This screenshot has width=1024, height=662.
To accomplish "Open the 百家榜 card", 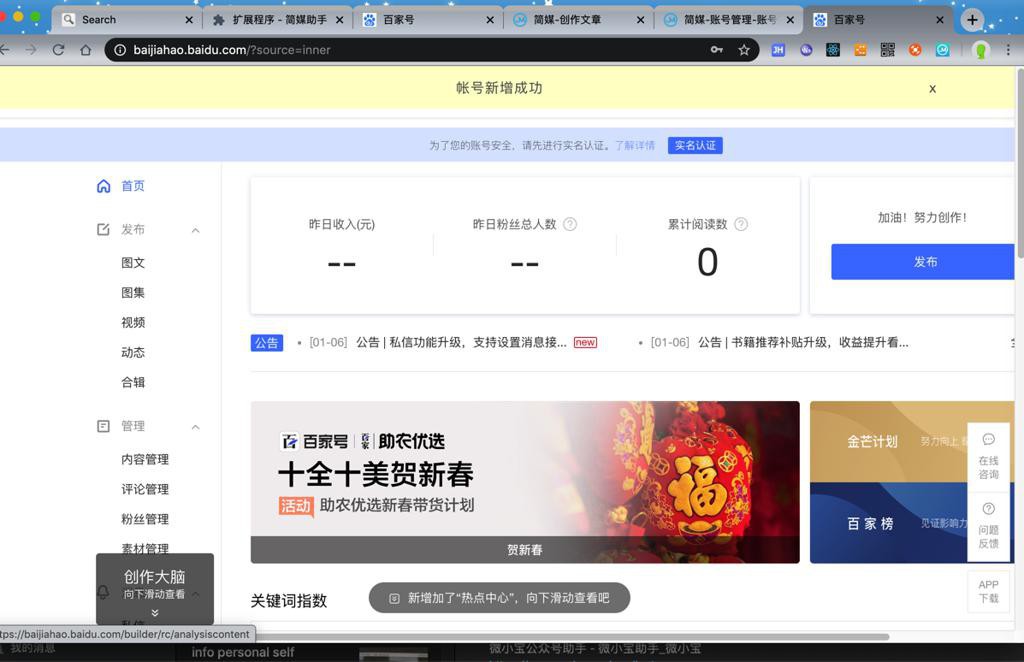I will [888, 523].
